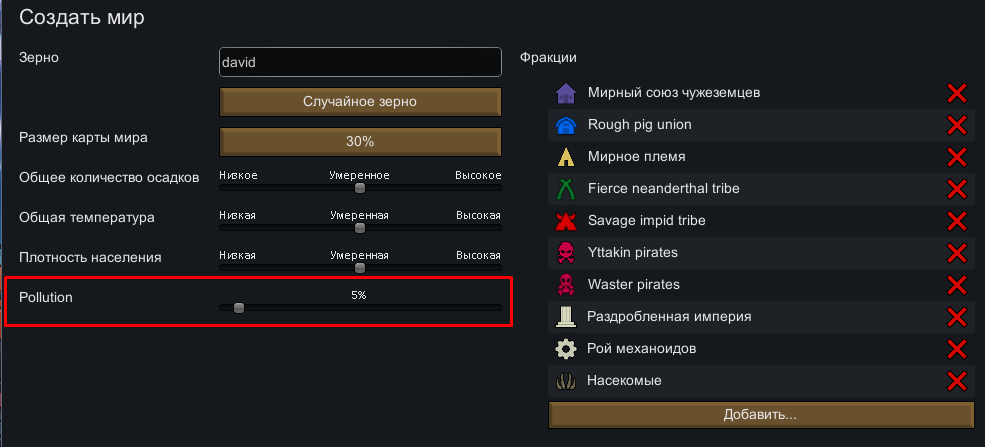Click the Rough pig union faction icon
Screen dimensions: 985x447
coord(565,125)
